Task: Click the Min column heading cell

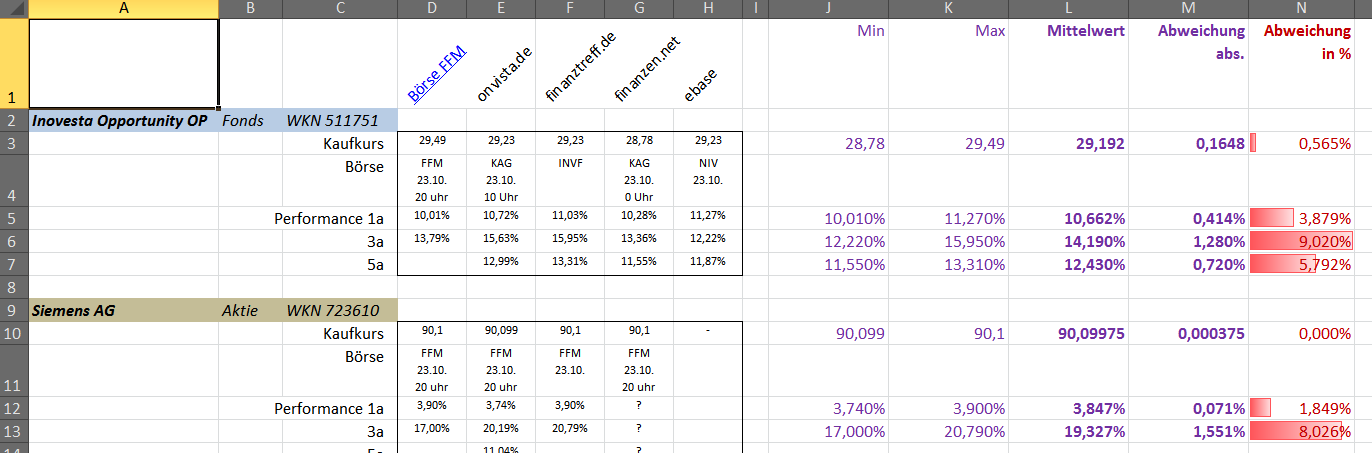Action: coord(828,62)
